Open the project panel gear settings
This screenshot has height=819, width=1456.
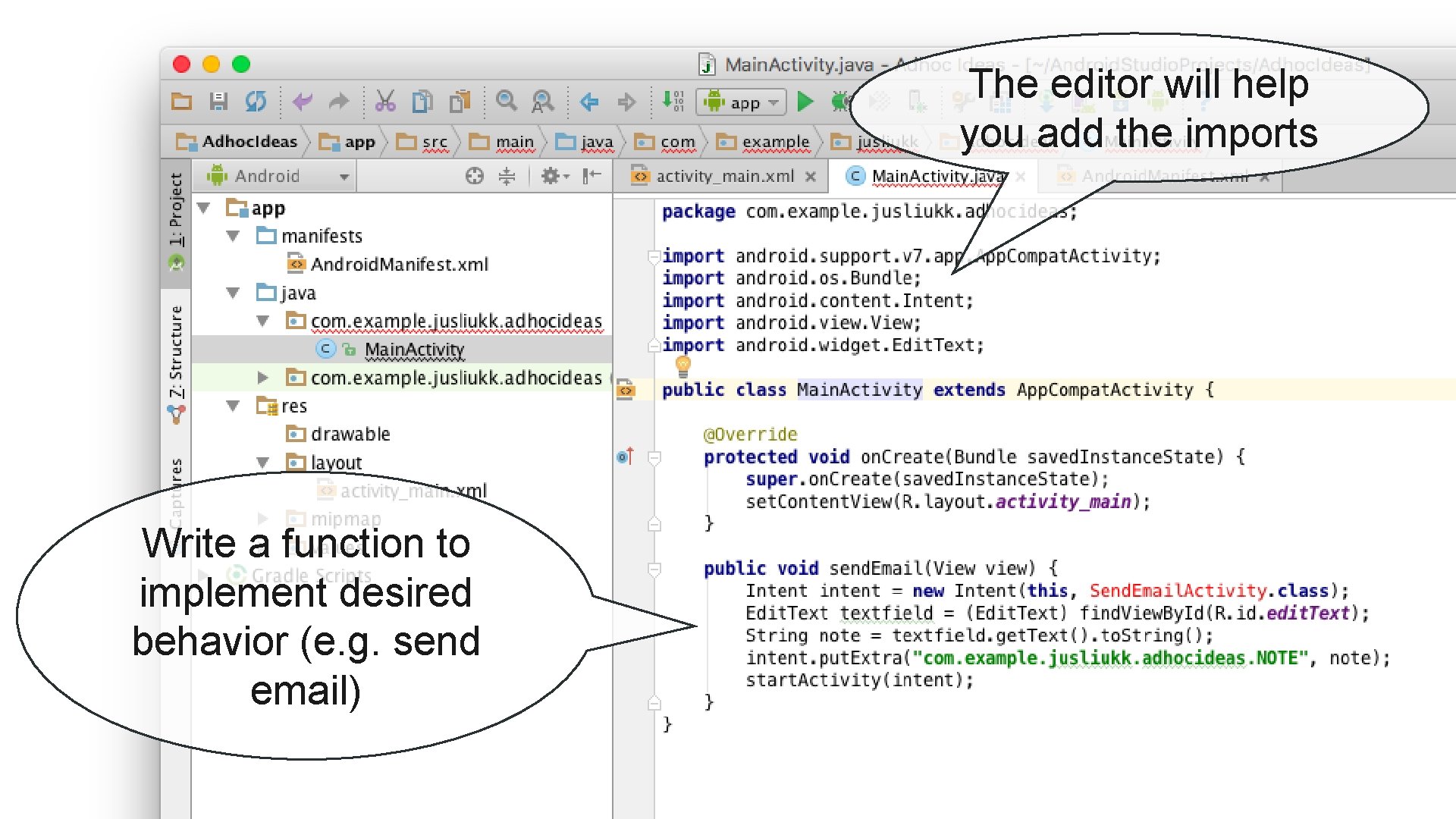coord(554,177)
